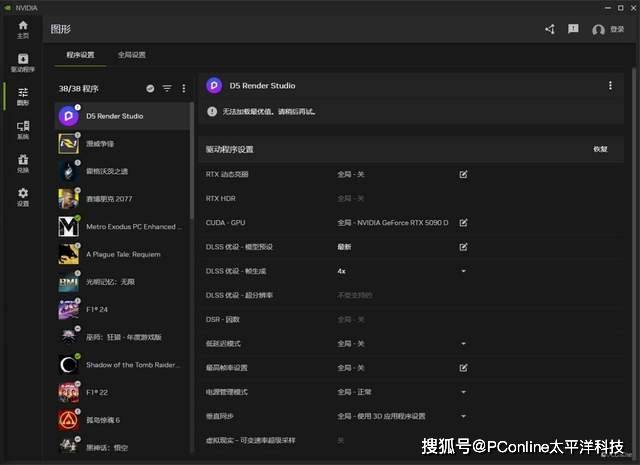Open the notifications feedback icon
The image size is (640, 465).
pyautogui.click(x=573, y=29)
